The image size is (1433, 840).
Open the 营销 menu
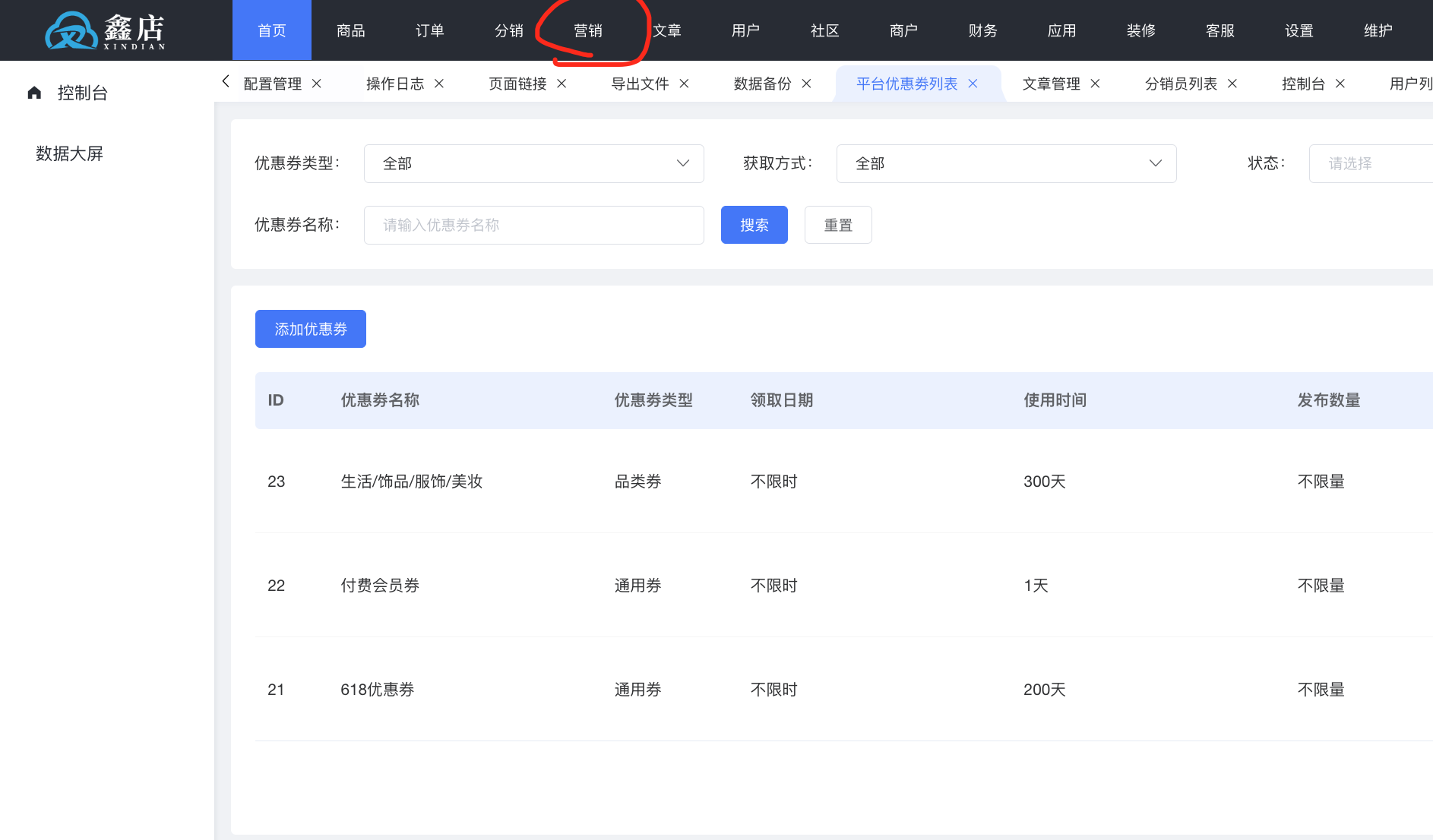(588, 30)
